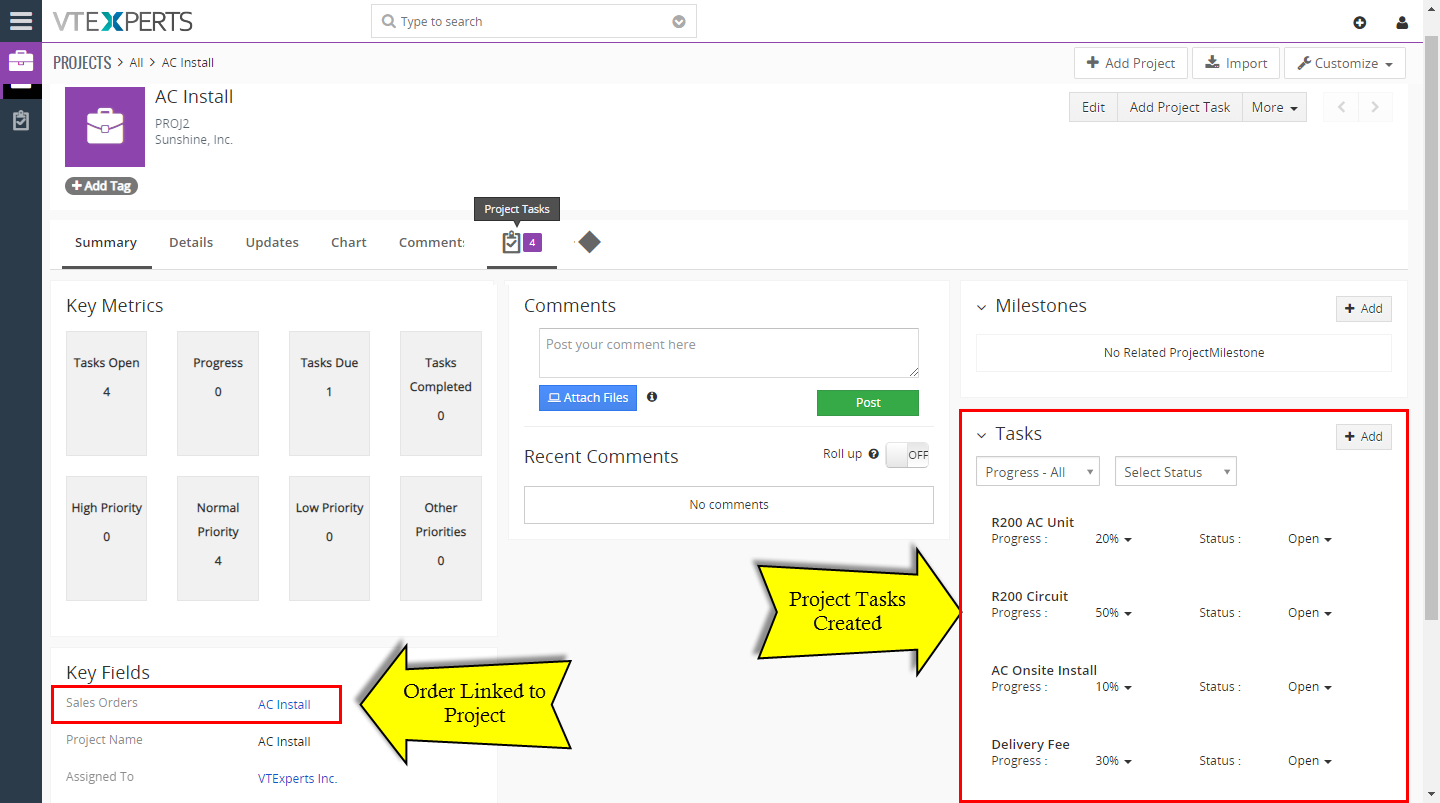The image size is (1440, 803).
Task: Open the Delivery Fee task
Action: tap(1030, 745)
